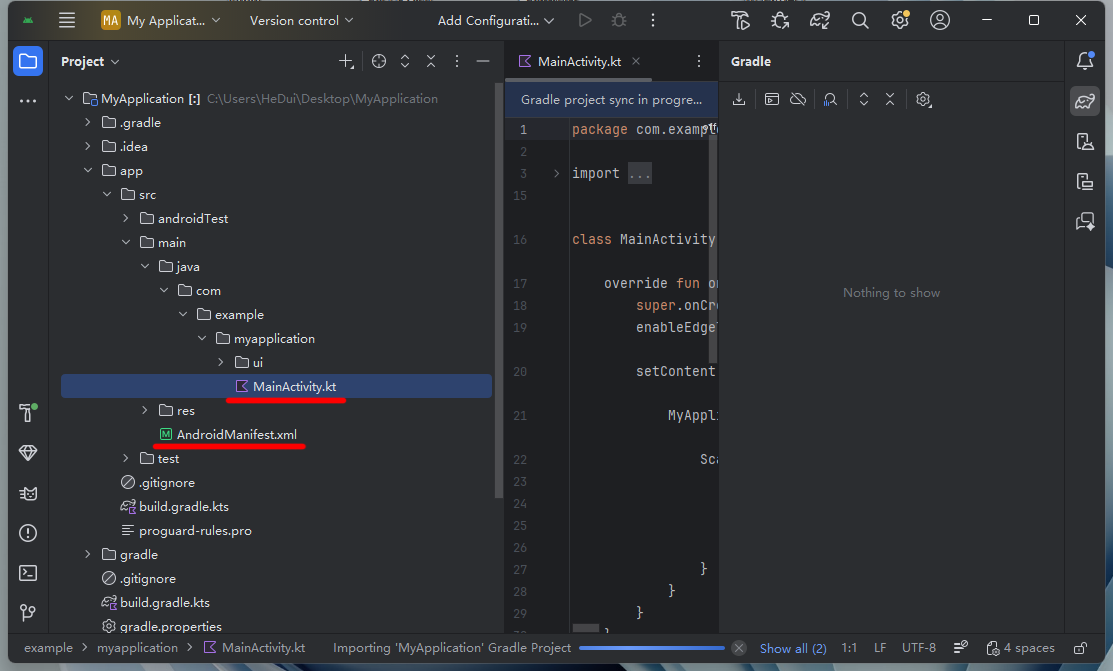
Task: Select the MainActivity.kt editor tab
Action: (578, 60)
